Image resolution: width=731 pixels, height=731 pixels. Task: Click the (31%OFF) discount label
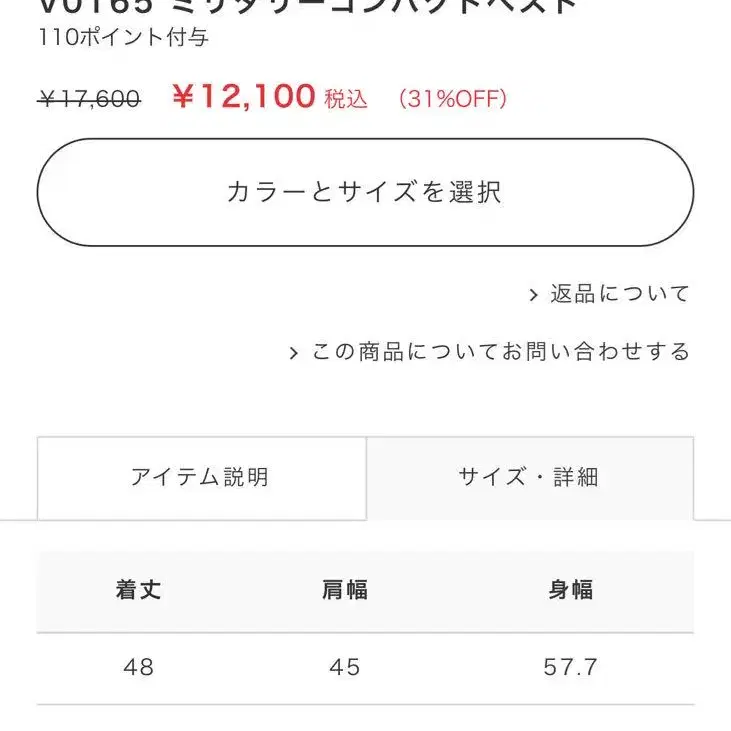point(453,99)
